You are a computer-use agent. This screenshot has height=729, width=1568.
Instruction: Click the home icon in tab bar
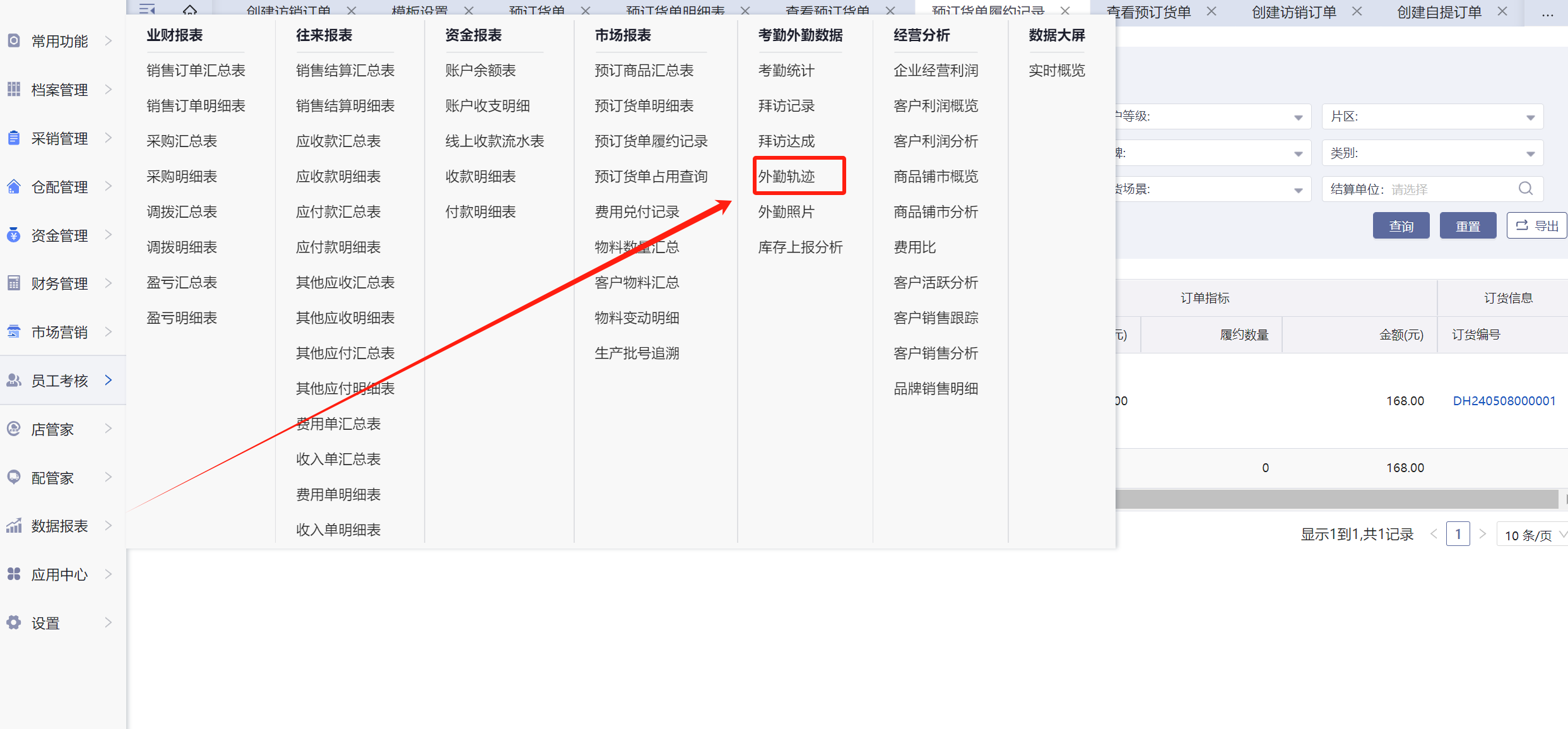point(190,10)
